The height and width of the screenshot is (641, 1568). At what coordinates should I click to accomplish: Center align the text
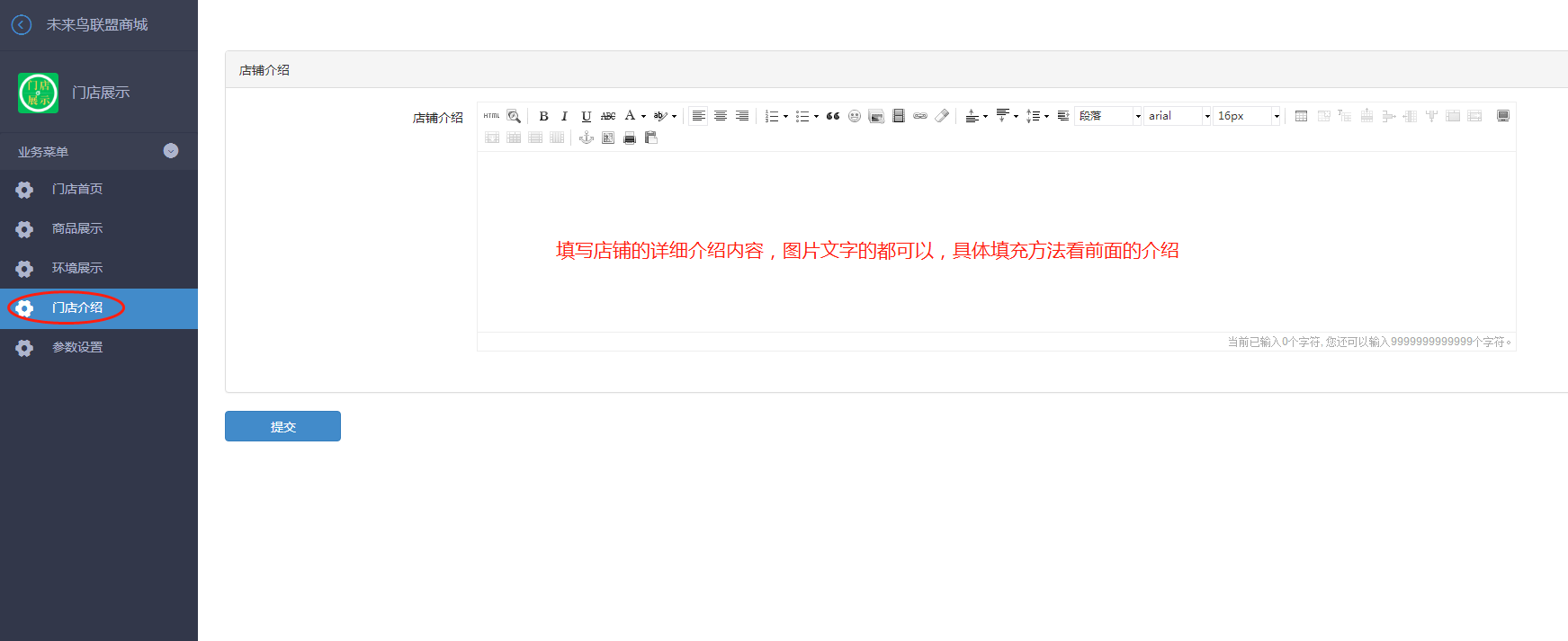[x=721, y=116]
